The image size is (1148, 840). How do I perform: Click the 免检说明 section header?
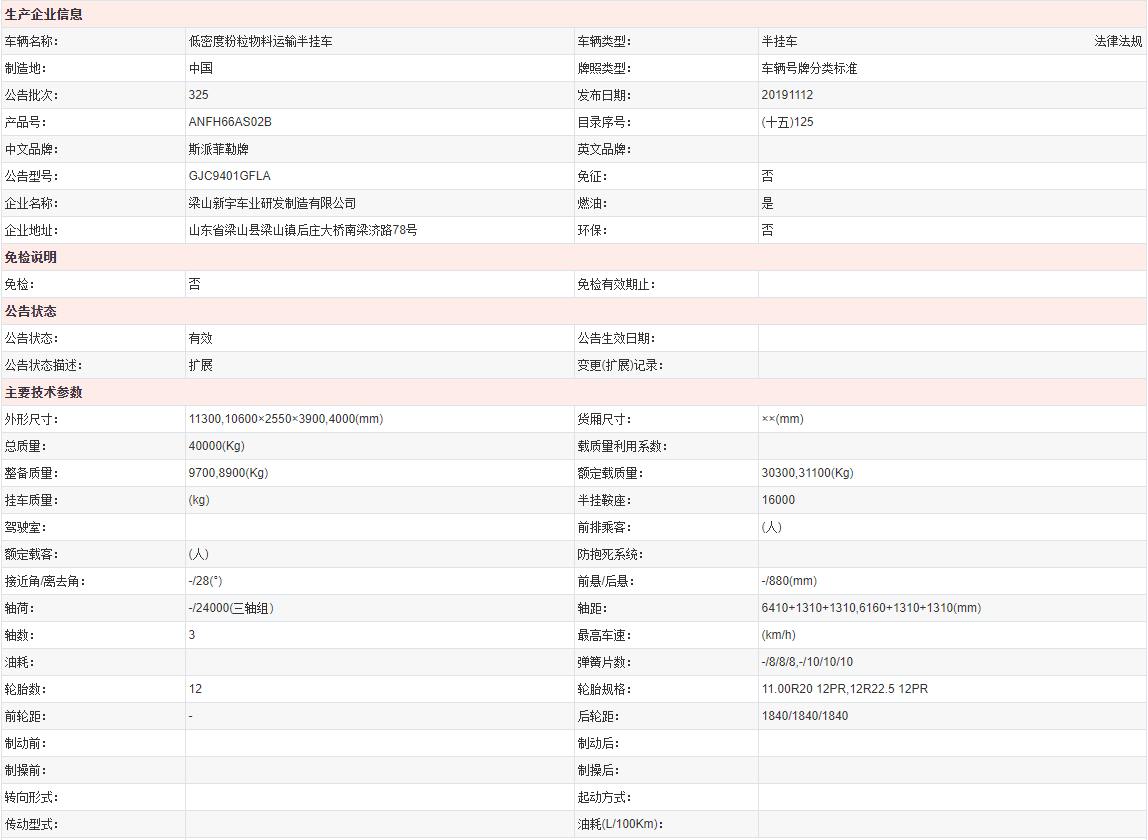(x=31, y=258)
